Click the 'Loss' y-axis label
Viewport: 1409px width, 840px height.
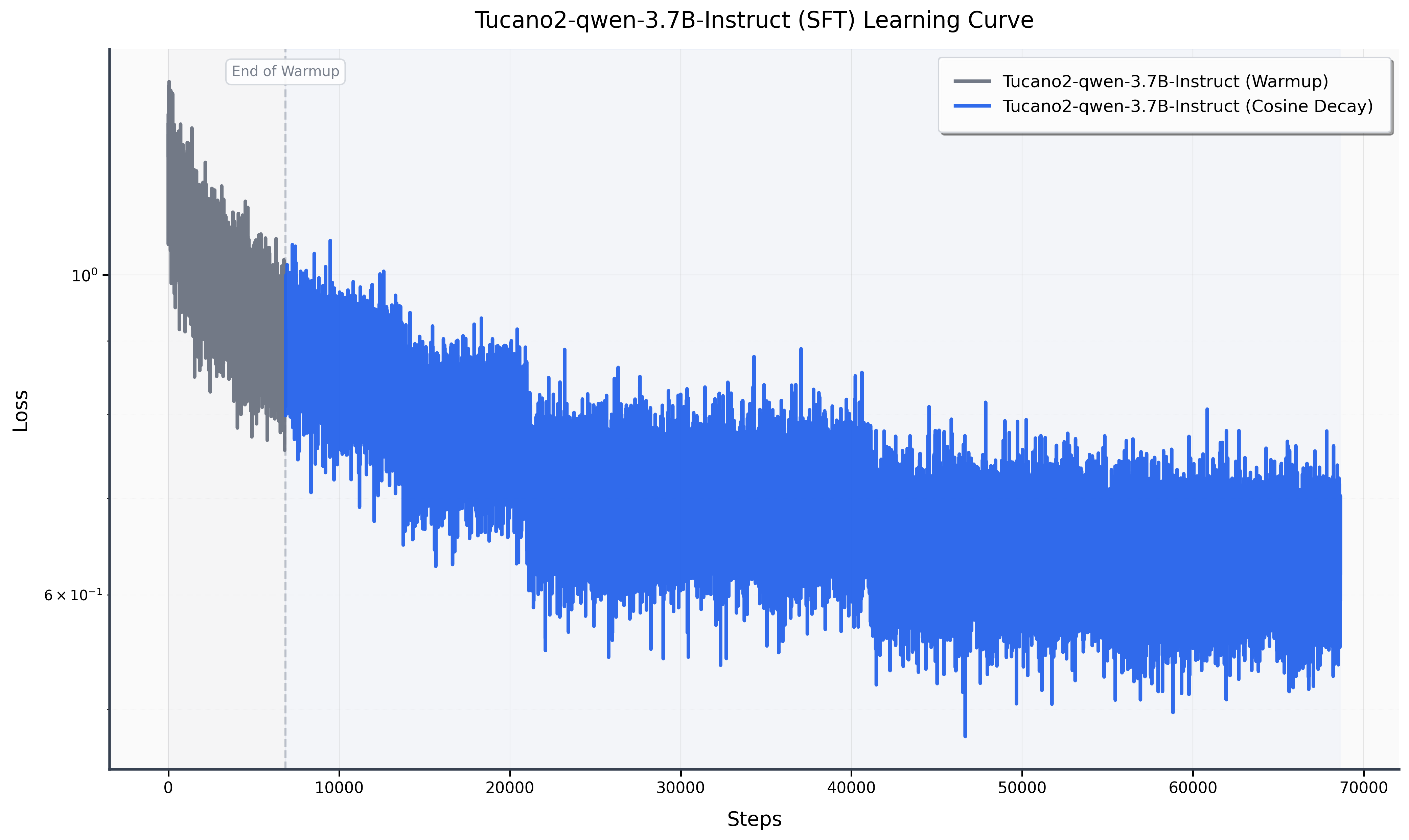(21, 411)
